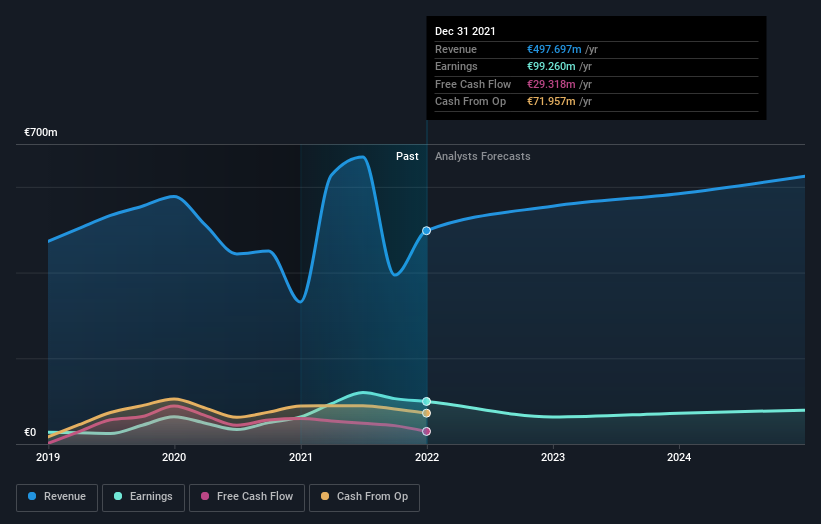The image size is (821, 524).
Task: Select the pink Free Cash Flow data point
Action: coord(427,431)
